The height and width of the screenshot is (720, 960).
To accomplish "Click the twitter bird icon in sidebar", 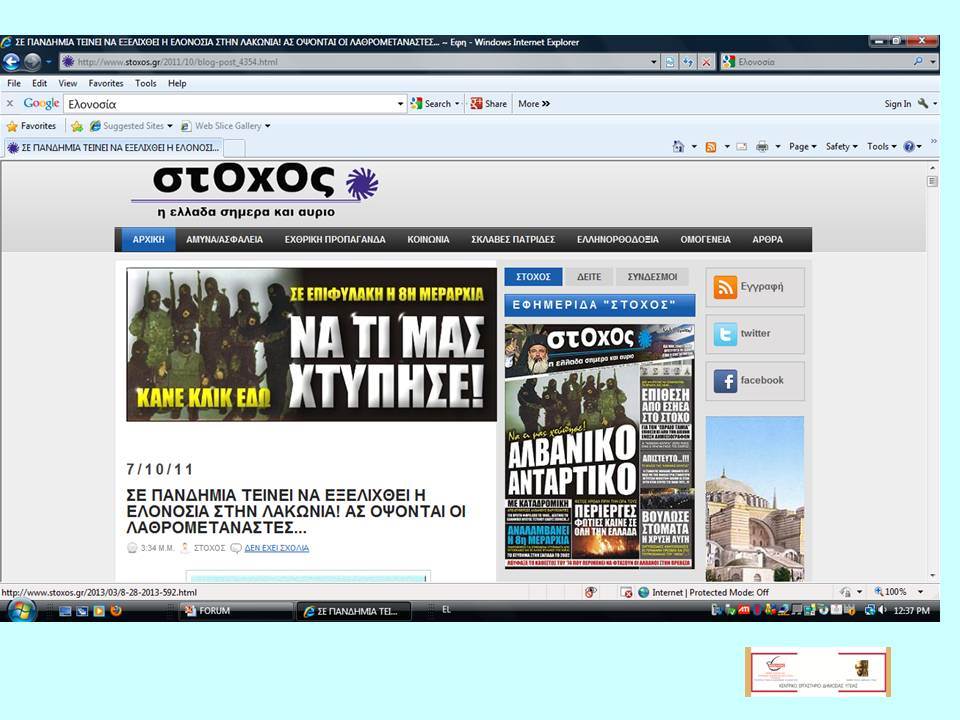I will pyautogui.click(x=725, y=334).
